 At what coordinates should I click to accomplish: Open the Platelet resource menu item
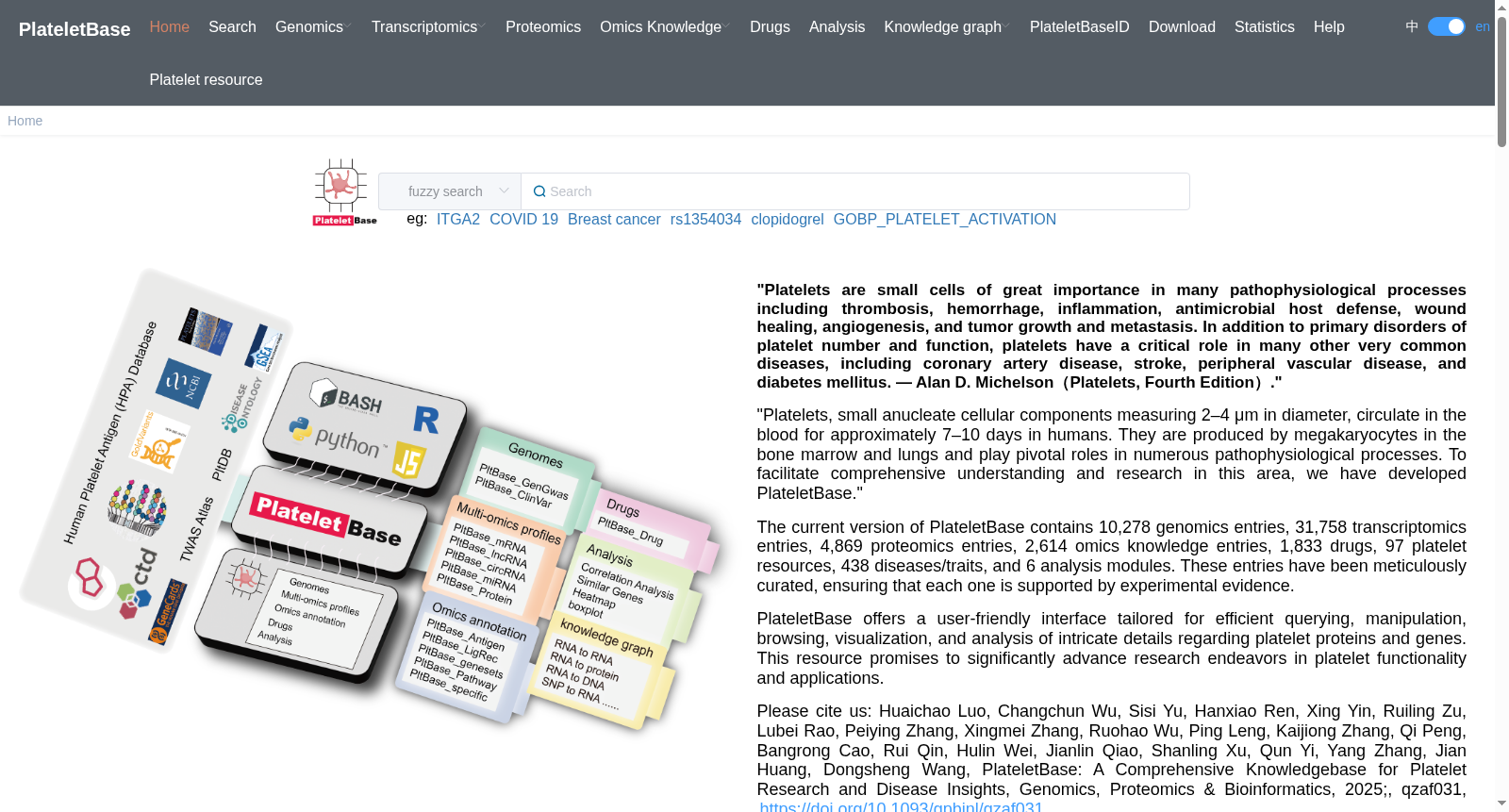click(207, 79)
